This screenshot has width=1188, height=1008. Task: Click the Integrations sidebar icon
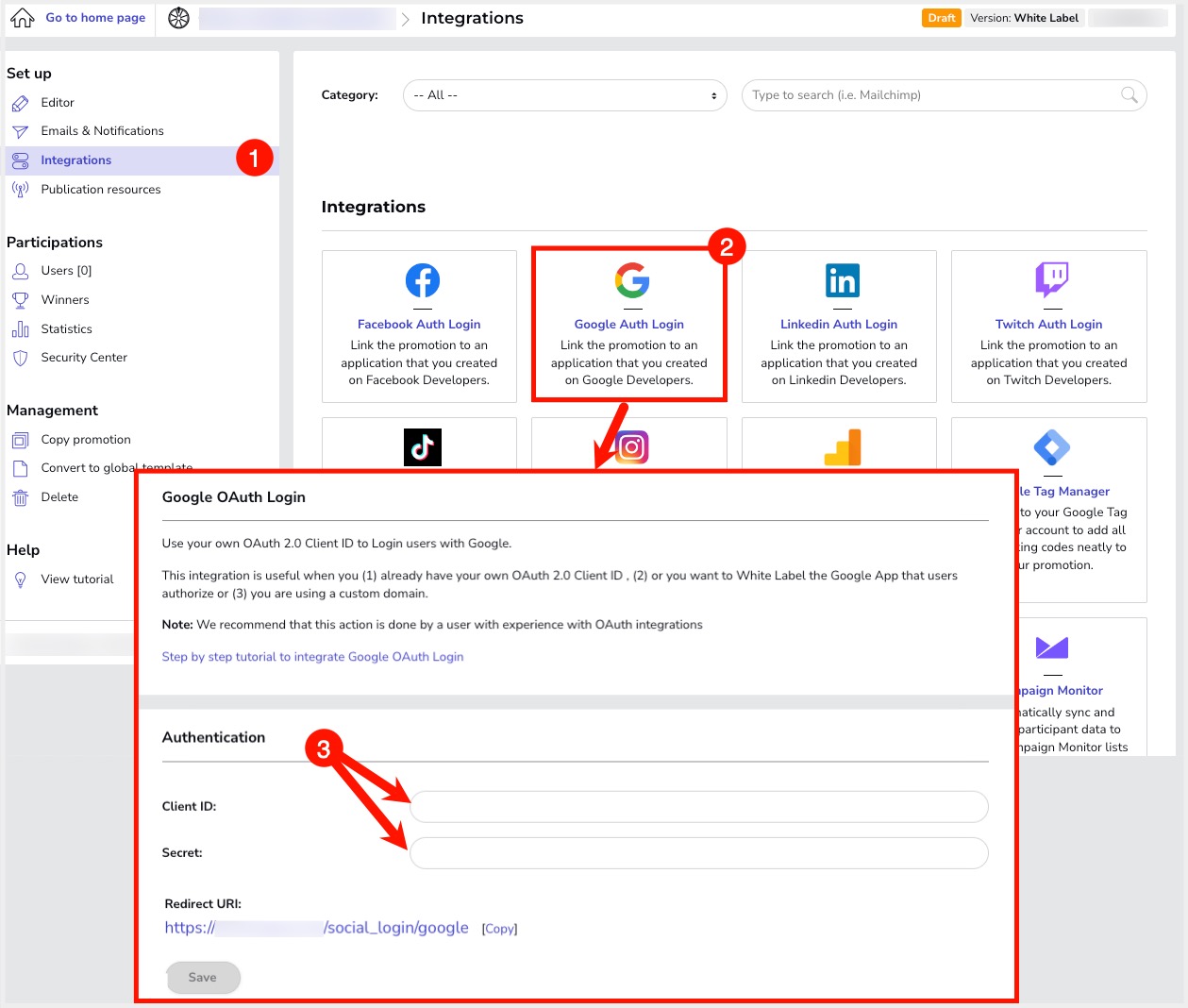tap(21, 160)
